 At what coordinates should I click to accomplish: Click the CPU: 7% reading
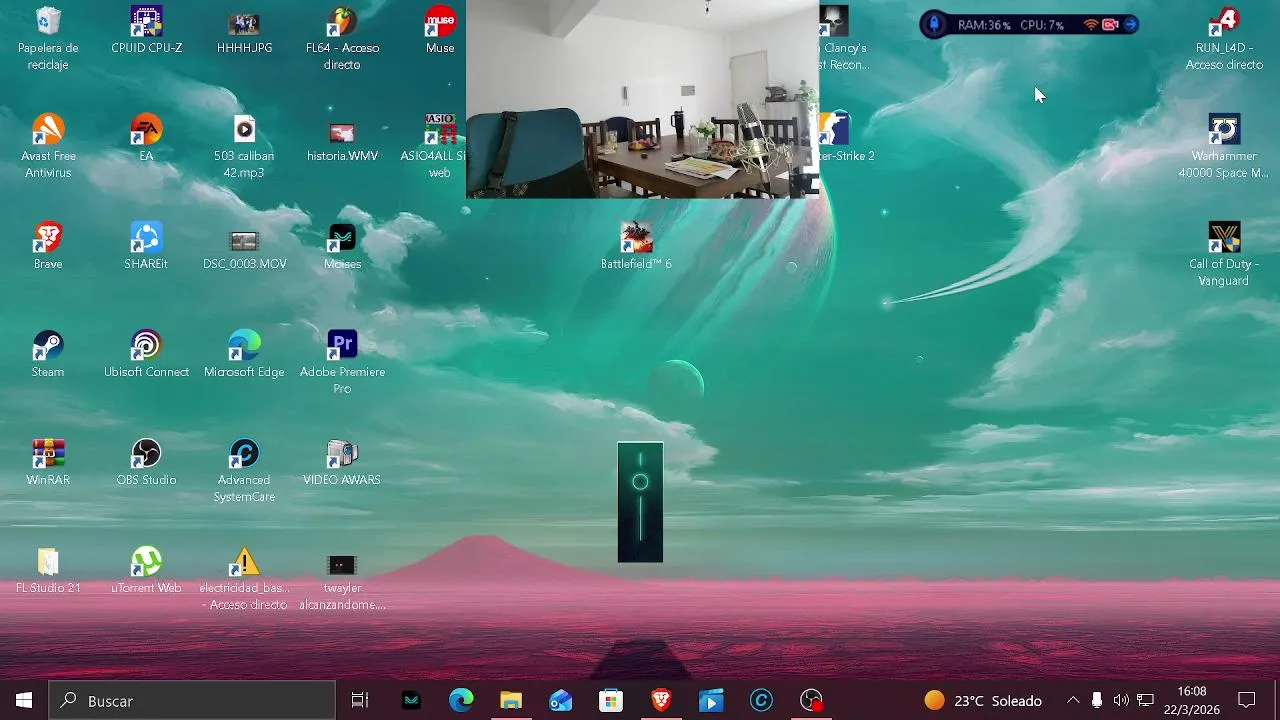click(x=1041, y=25)
